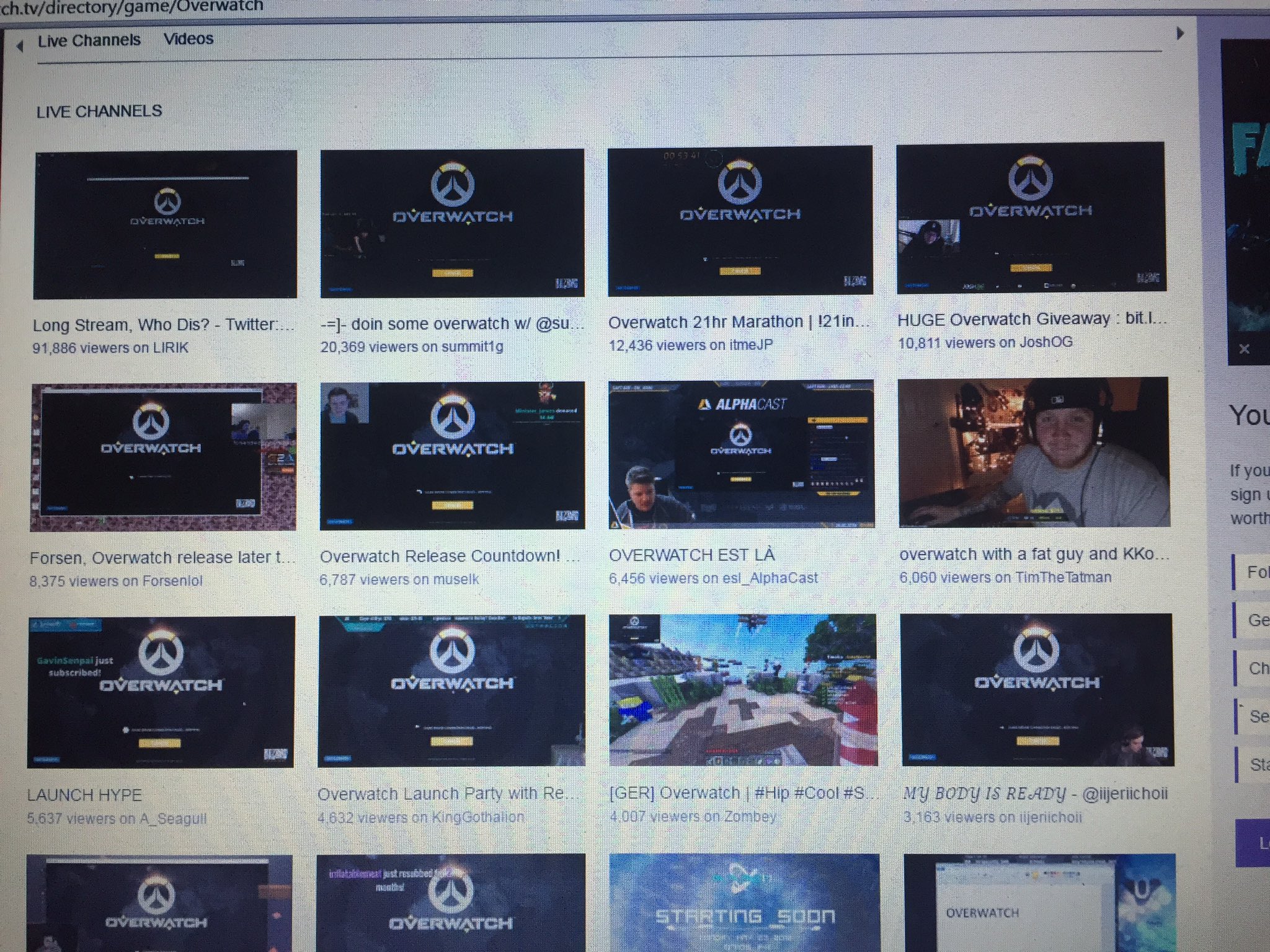Click 'OVERWATCH EST LÀ' stream title
The image size is (1270, 952).
[x=691, y=555]
